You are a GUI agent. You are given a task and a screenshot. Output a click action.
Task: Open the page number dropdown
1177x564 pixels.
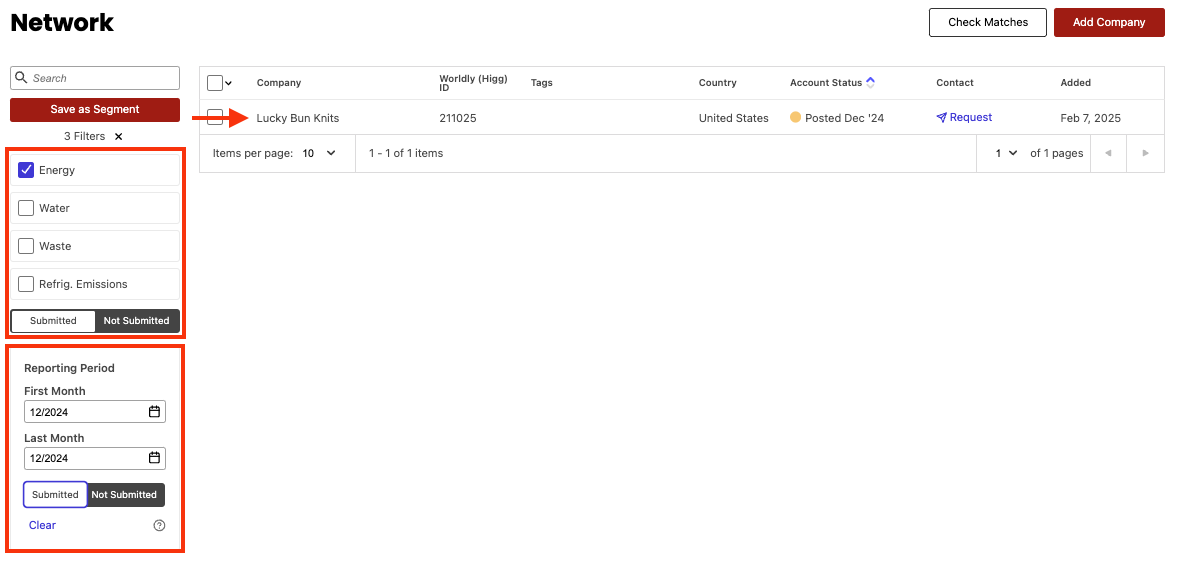point(1007,153)
